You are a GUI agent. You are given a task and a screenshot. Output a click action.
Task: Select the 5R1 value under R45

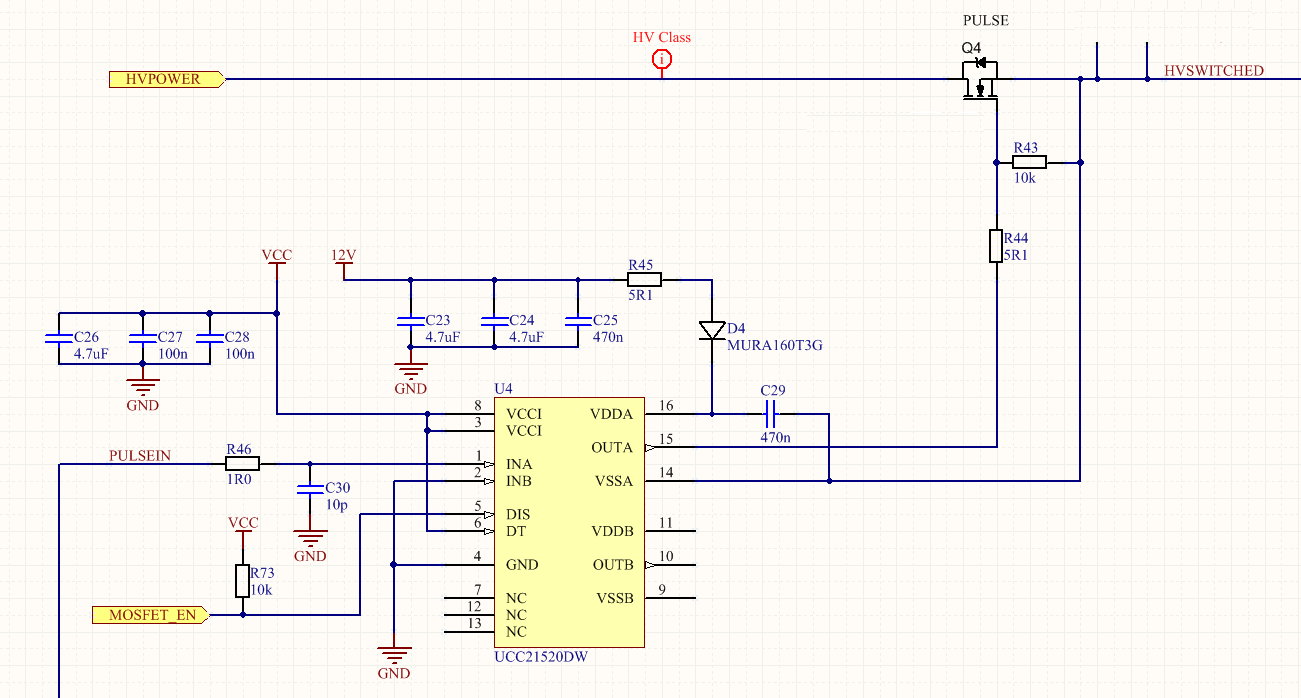click(x=640, y=297)
